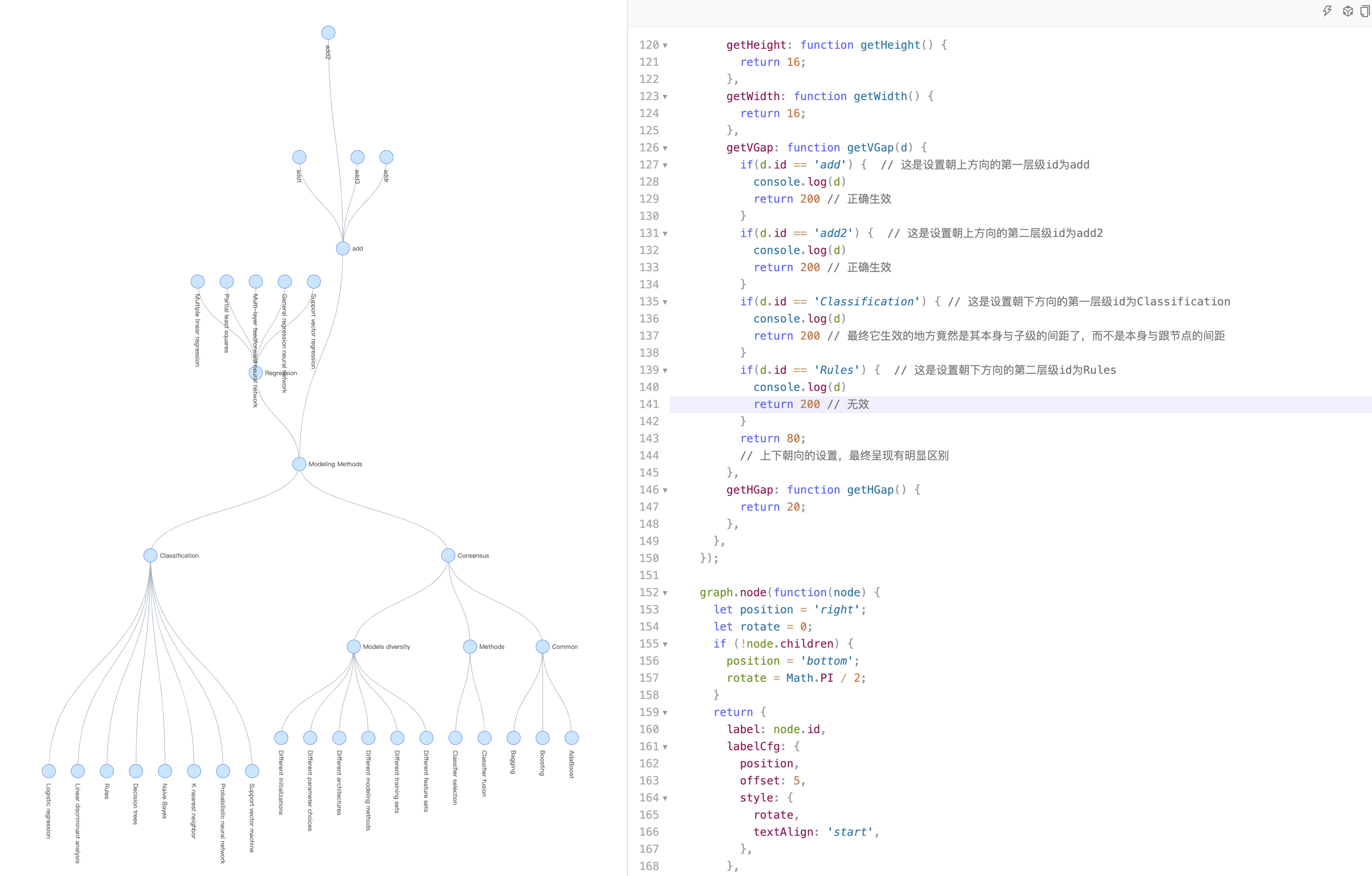Collapse graph.node block at line 152
This screenshot has height=876, width=1372.
[x=665, y=593]
